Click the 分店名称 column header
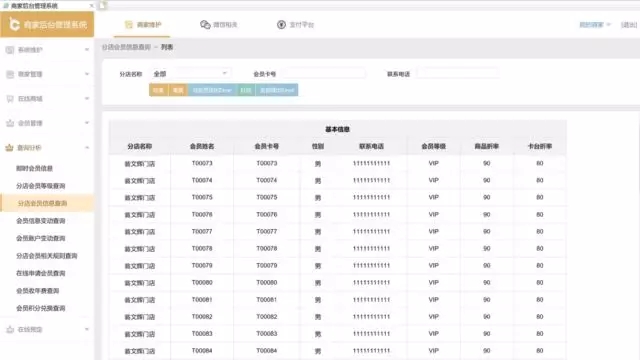The width and height of the screenshot is (640, 360). coord(140,146)
